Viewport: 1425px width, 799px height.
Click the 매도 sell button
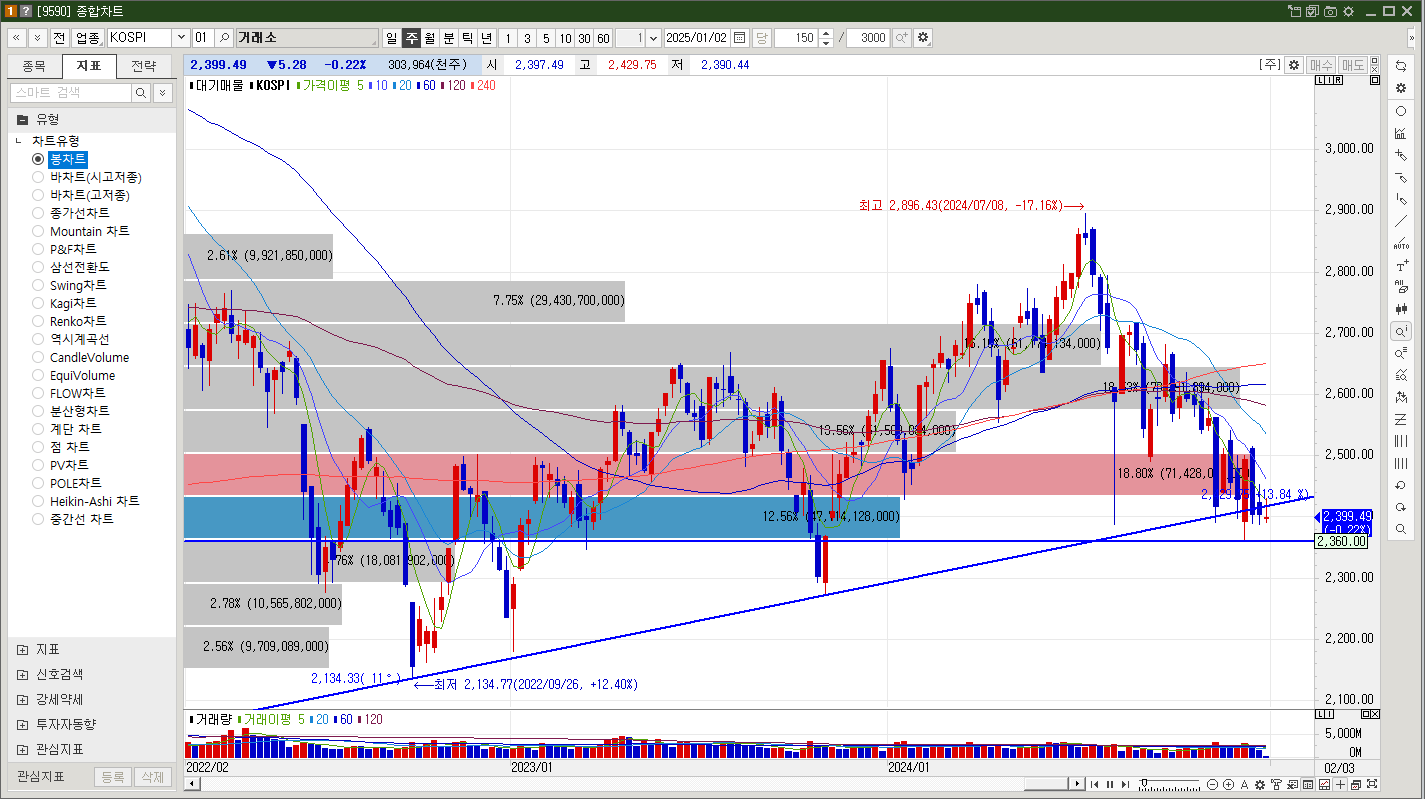[1353, 65]
